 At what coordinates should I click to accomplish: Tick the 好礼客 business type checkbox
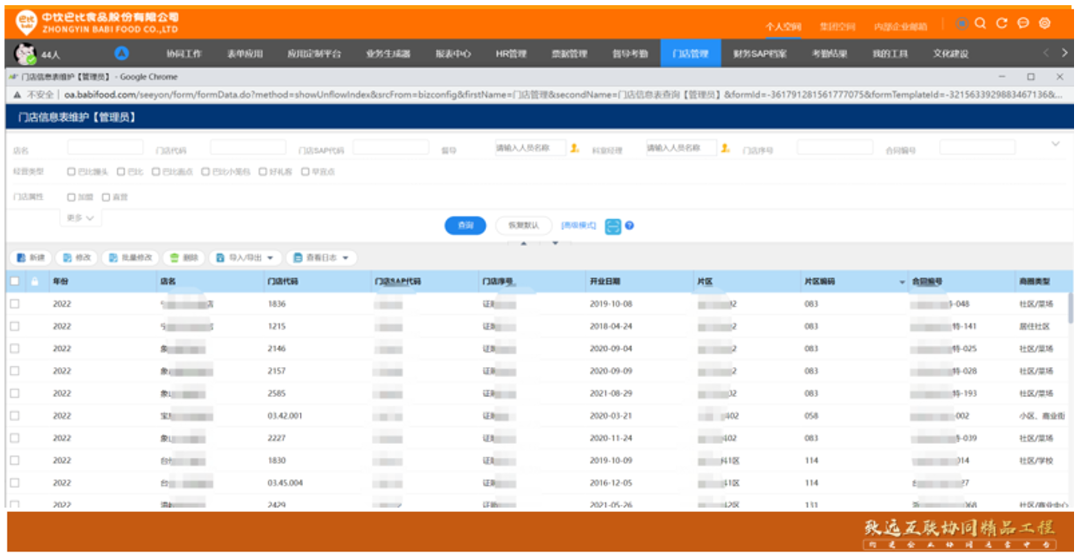click(x=263, y=172)
